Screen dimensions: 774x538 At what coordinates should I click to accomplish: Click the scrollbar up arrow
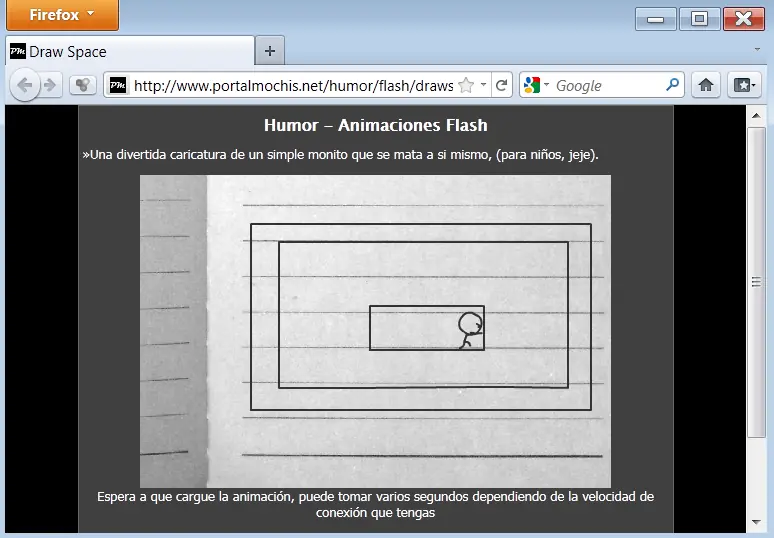click(756, 115)
